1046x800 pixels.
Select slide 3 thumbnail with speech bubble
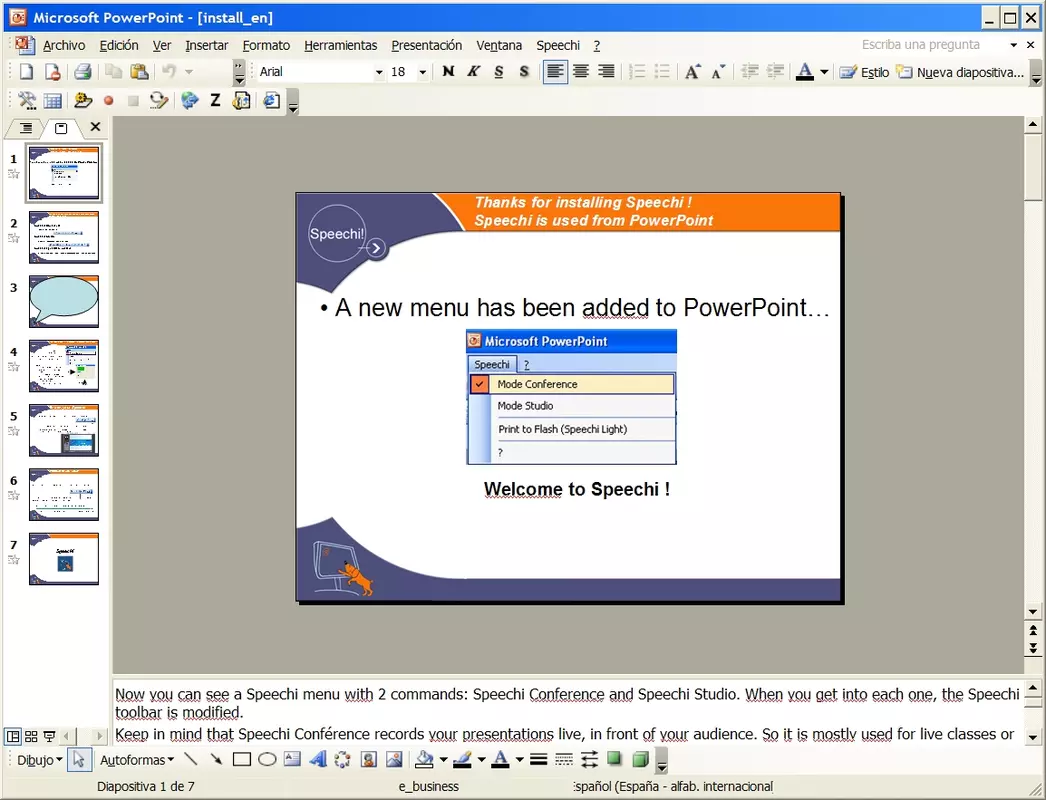(x=63, y=302)
